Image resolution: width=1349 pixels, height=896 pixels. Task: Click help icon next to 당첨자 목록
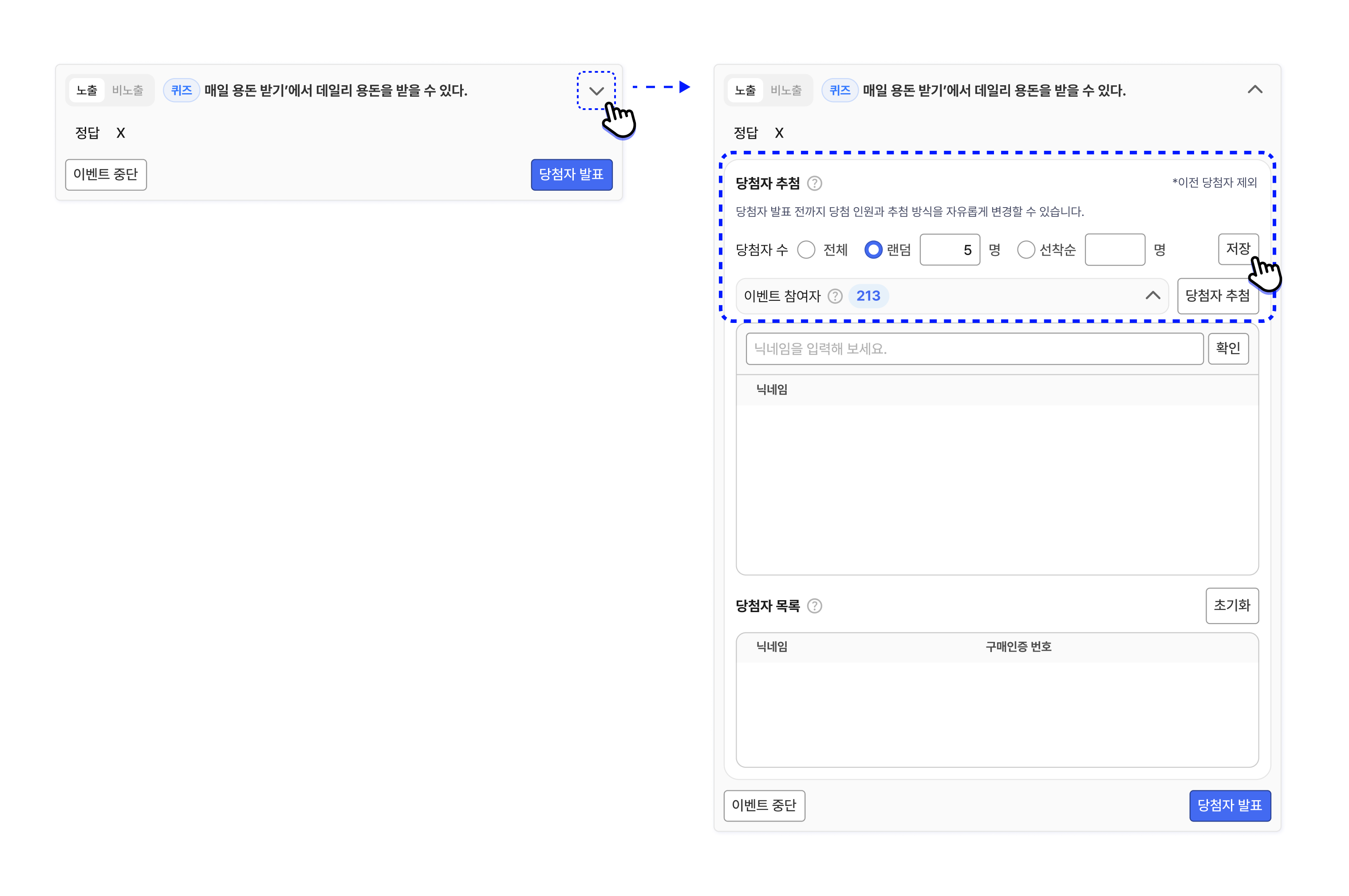pyautogui.click(x=814, y=606)
